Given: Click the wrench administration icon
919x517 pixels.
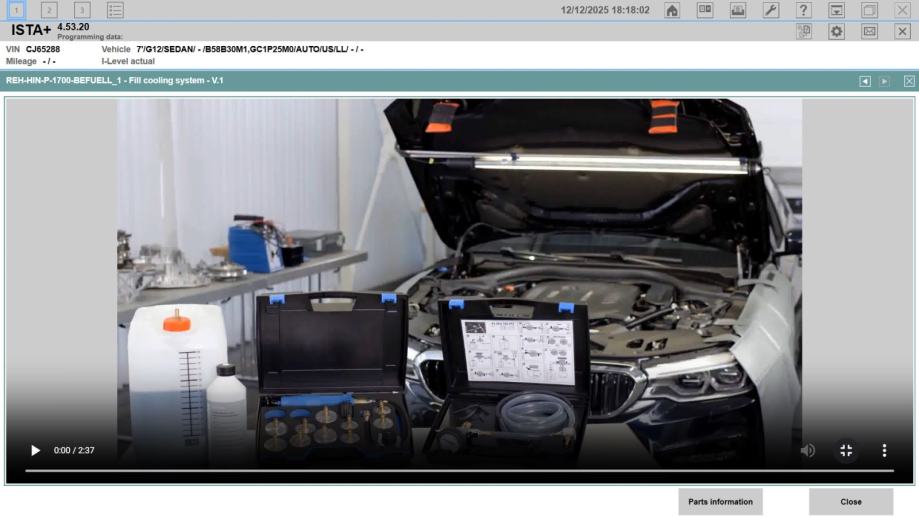Looking at the screenshot, I should [x=770, y=10].
